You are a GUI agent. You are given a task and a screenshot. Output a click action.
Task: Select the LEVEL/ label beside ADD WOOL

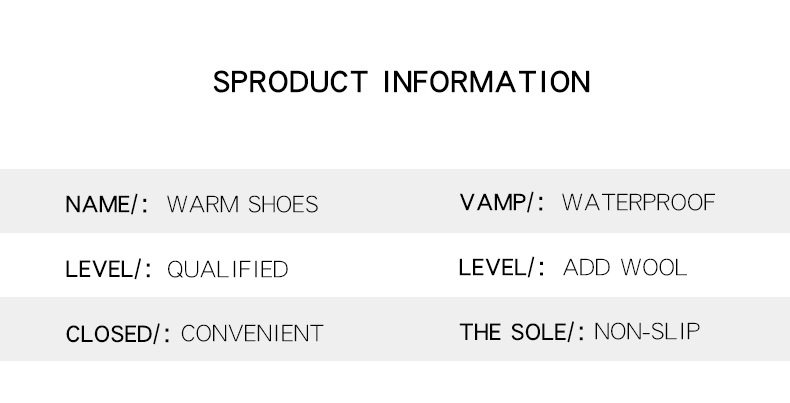[497, 268]
